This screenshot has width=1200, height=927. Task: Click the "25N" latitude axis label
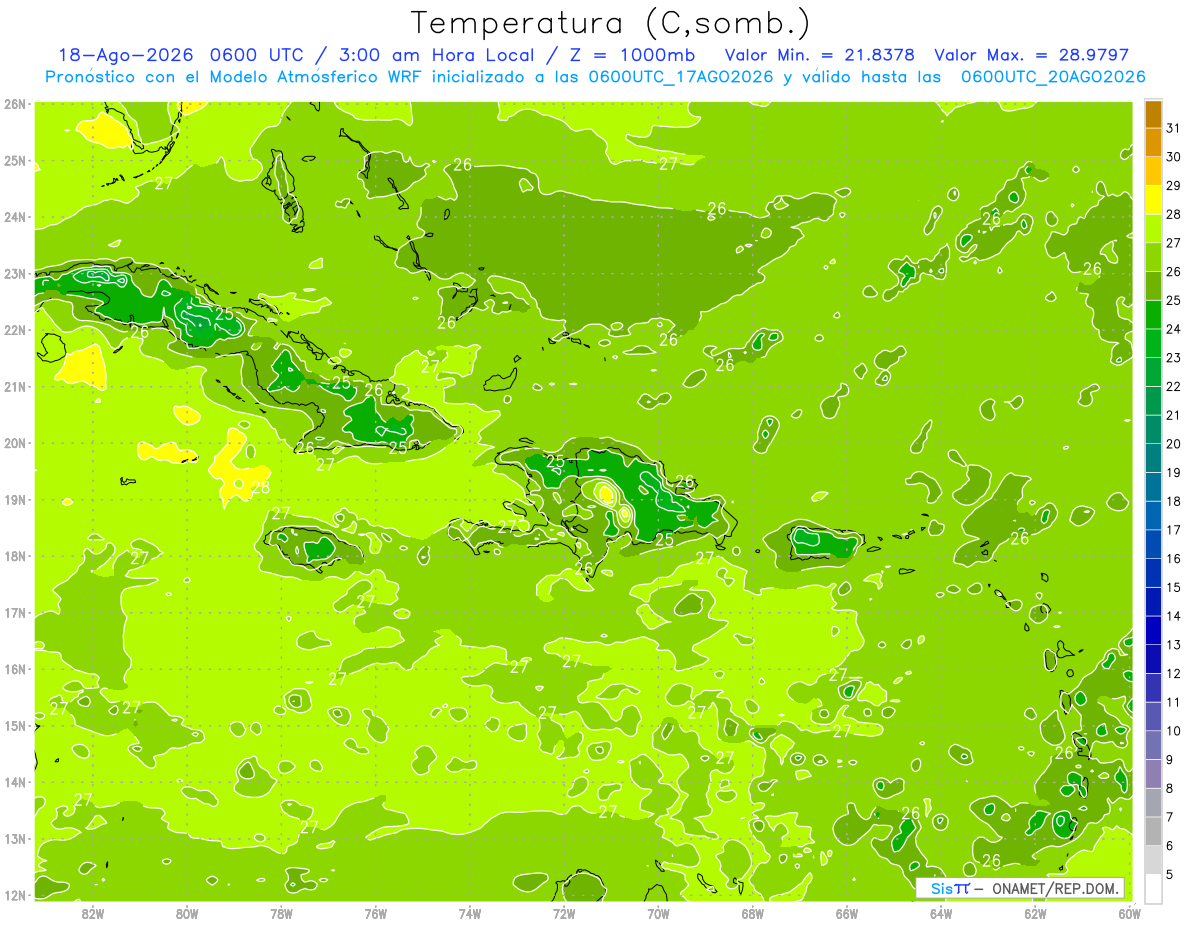(15, 161)
